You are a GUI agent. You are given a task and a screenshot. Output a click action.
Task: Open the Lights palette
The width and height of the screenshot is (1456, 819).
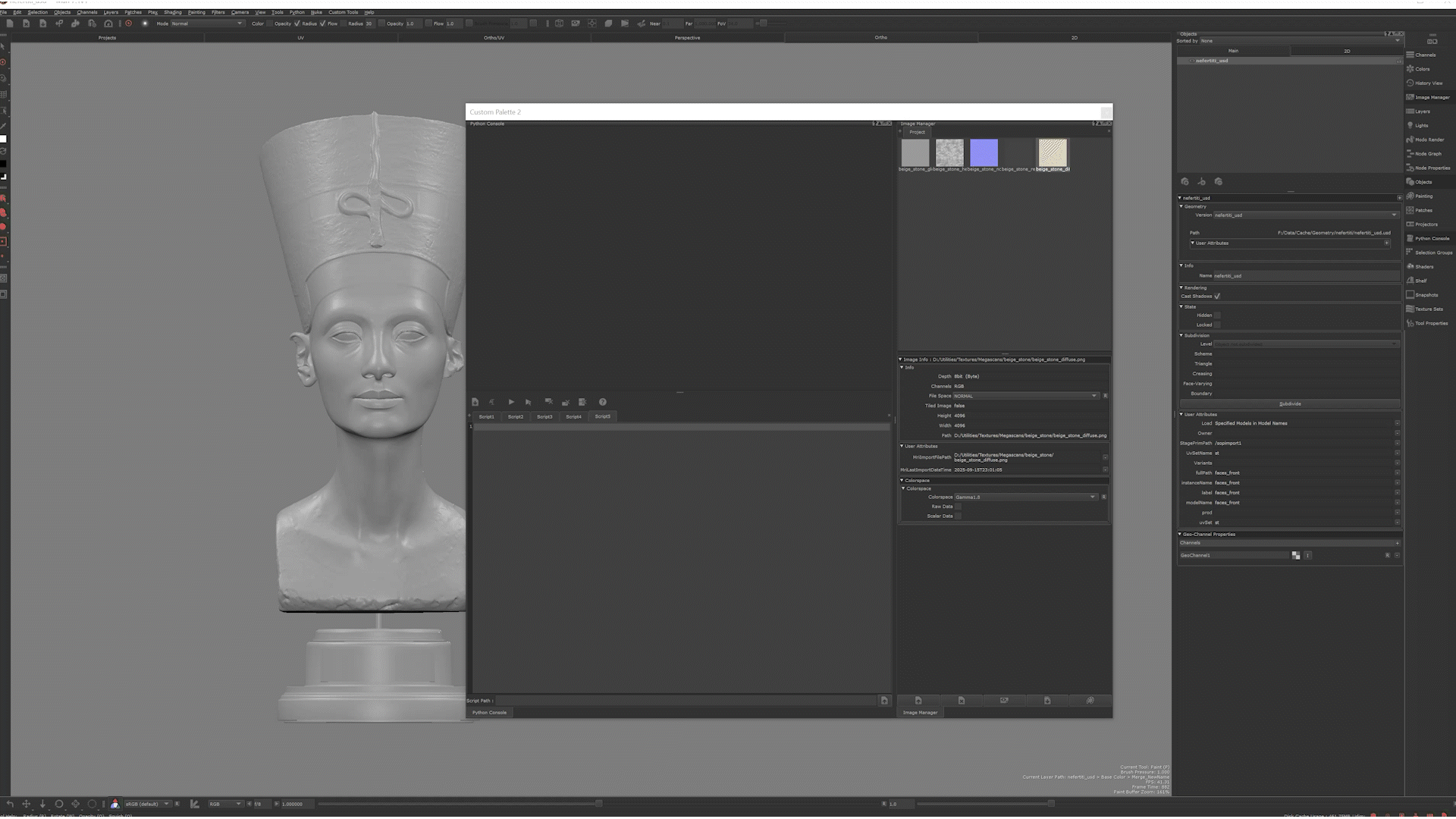point(1420,126)
